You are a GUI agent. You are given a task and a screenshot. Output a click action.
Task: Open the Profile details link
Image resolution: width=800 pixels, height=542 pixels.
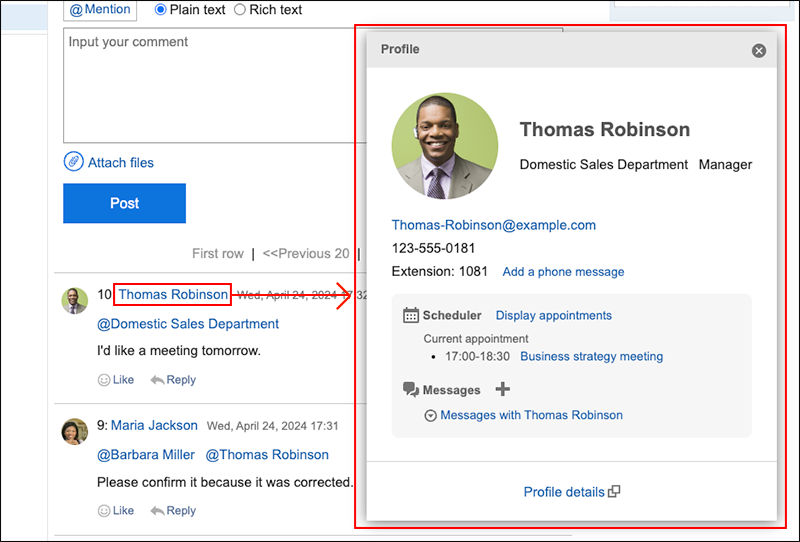pos(564,492)
